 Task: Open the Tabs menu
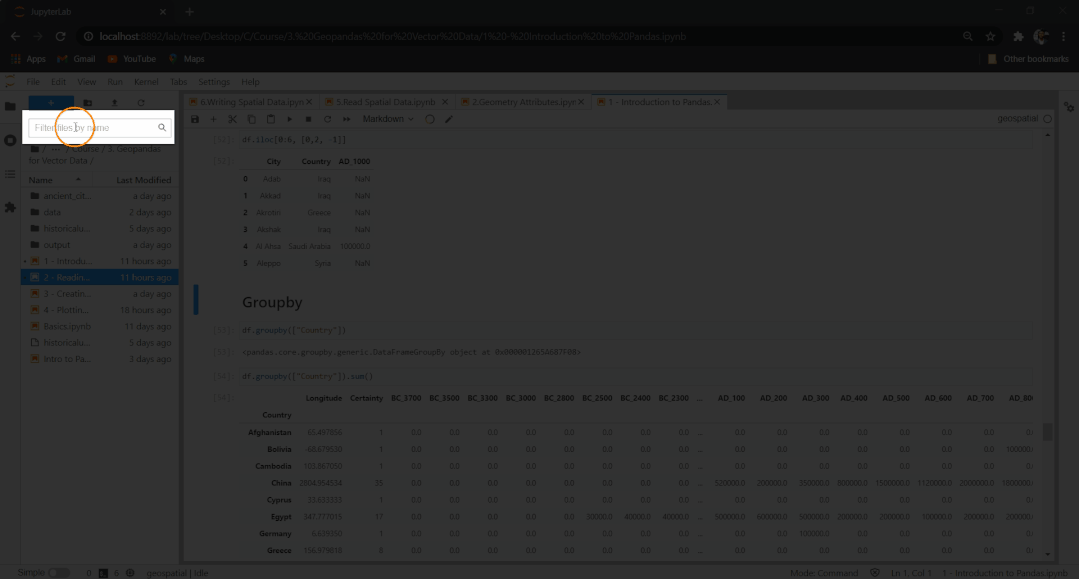[178, 82]
